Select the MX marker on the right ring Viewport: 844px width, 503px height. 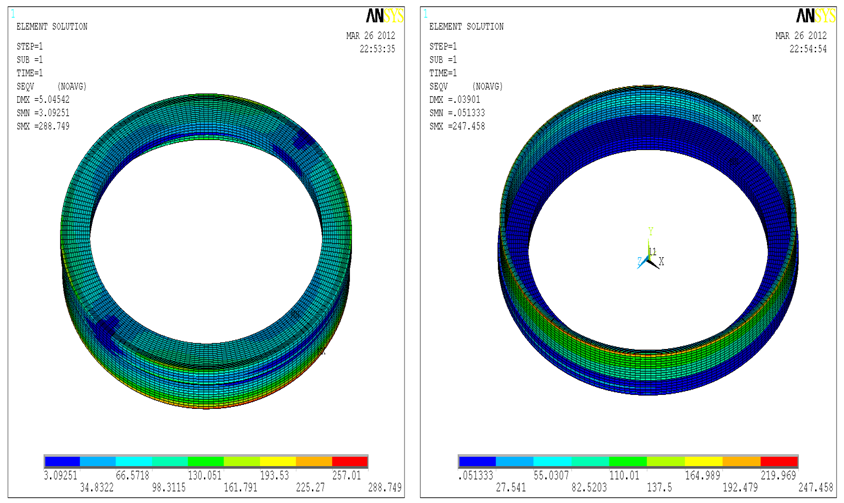tap(757, 118)
